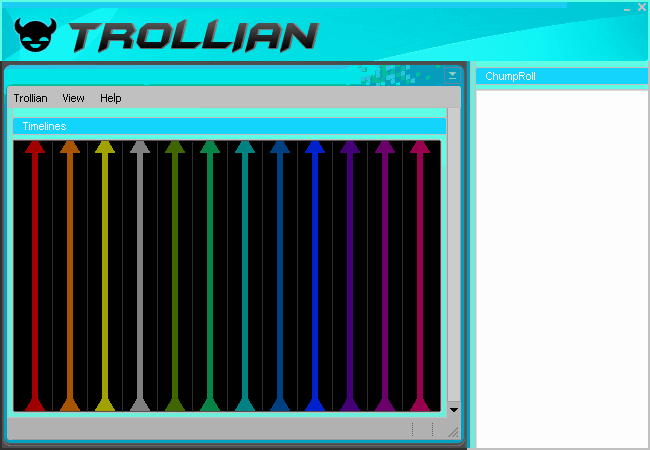Choose the gray timeline arrow
This screenshot has height=450, width=650.
click(x=140, y=275)
